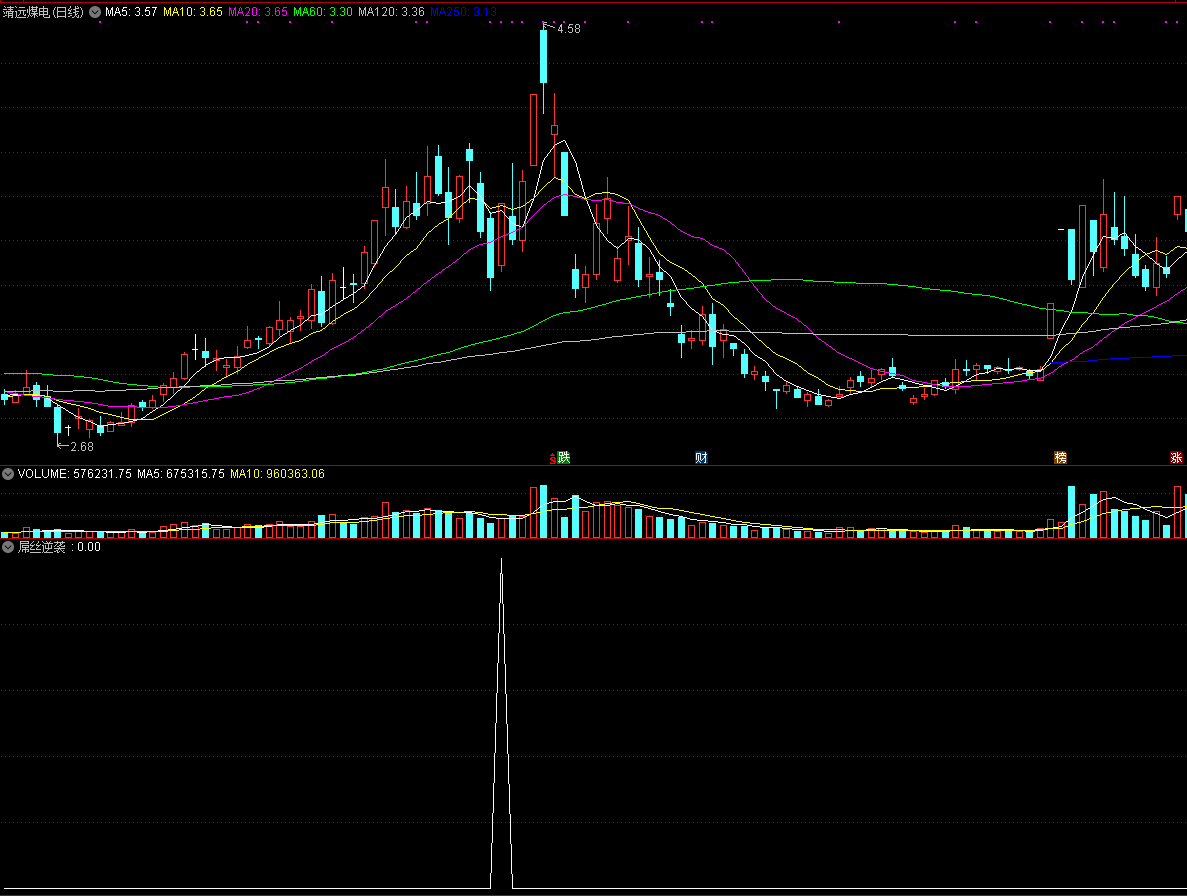Image resolution: width=1187 pixels, height=896 pixels.
Task: Click the orange 榜 marker icon
Action: 1060,457
